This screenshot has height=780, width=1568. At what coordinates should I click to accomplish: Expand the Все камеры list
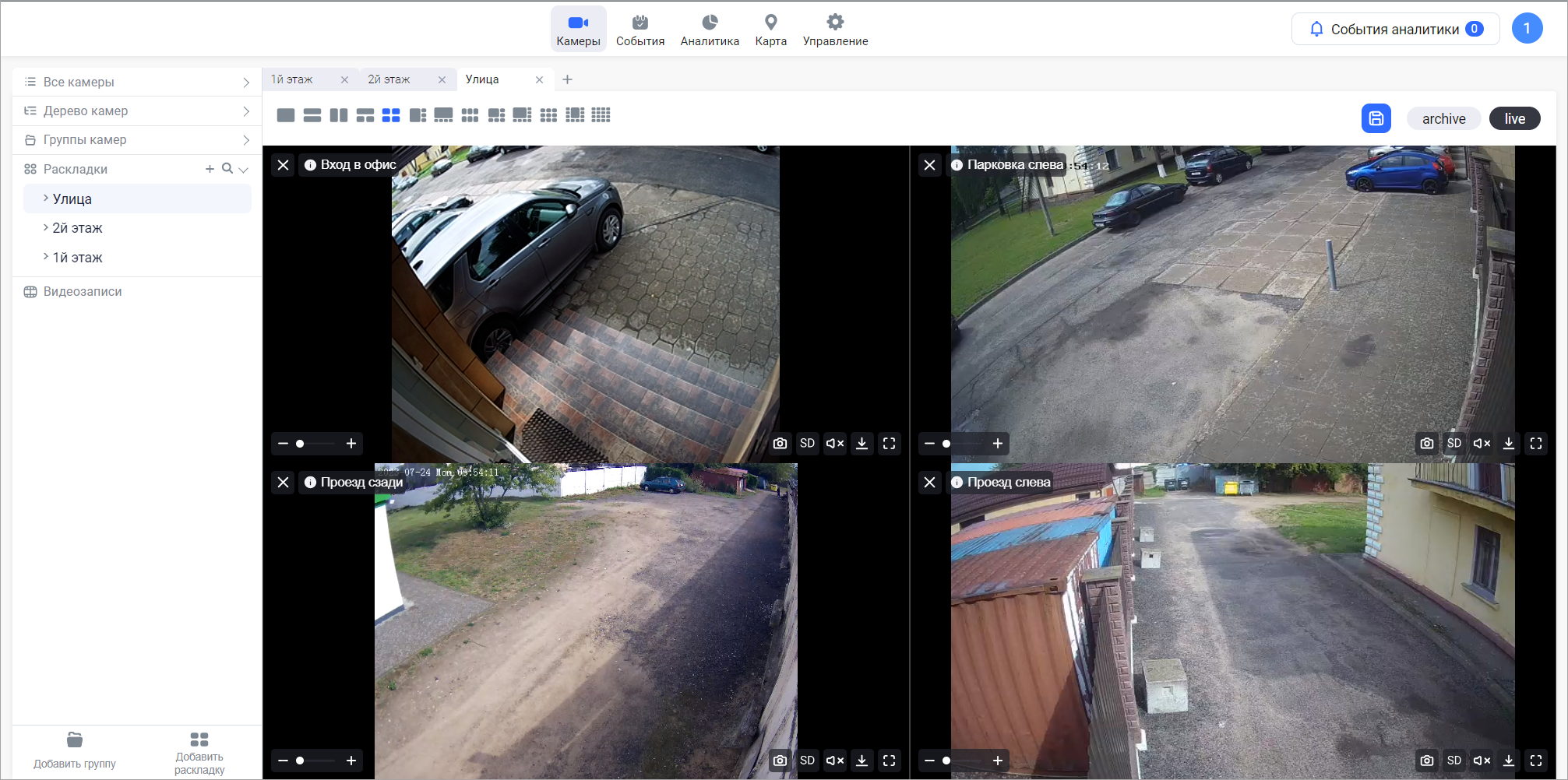pos(246,83)
